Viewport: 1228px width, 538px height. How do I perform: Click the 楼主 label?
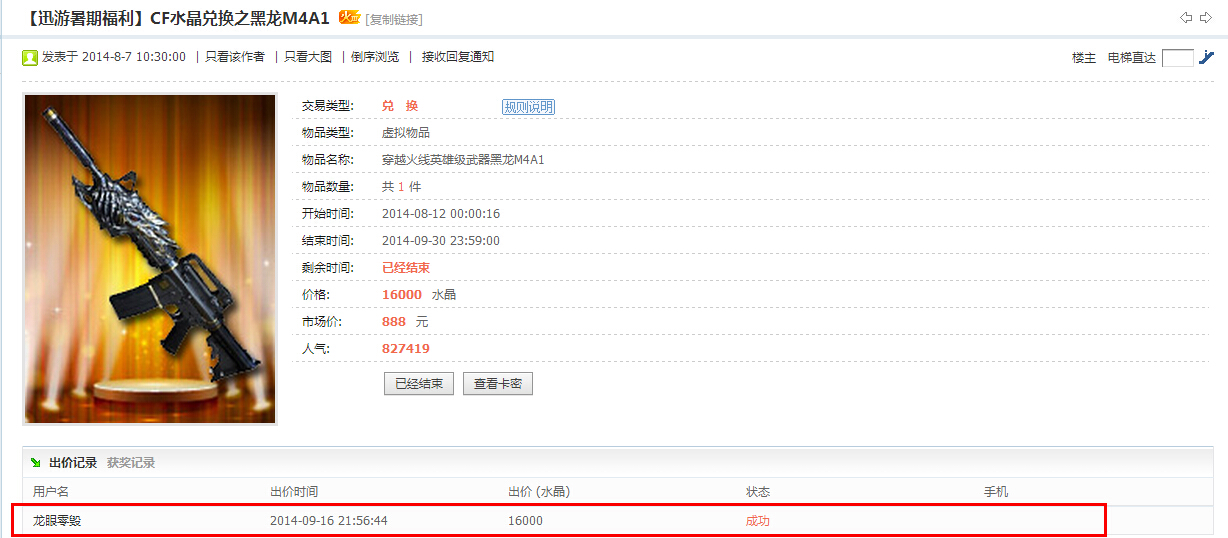click(1084, 58)
